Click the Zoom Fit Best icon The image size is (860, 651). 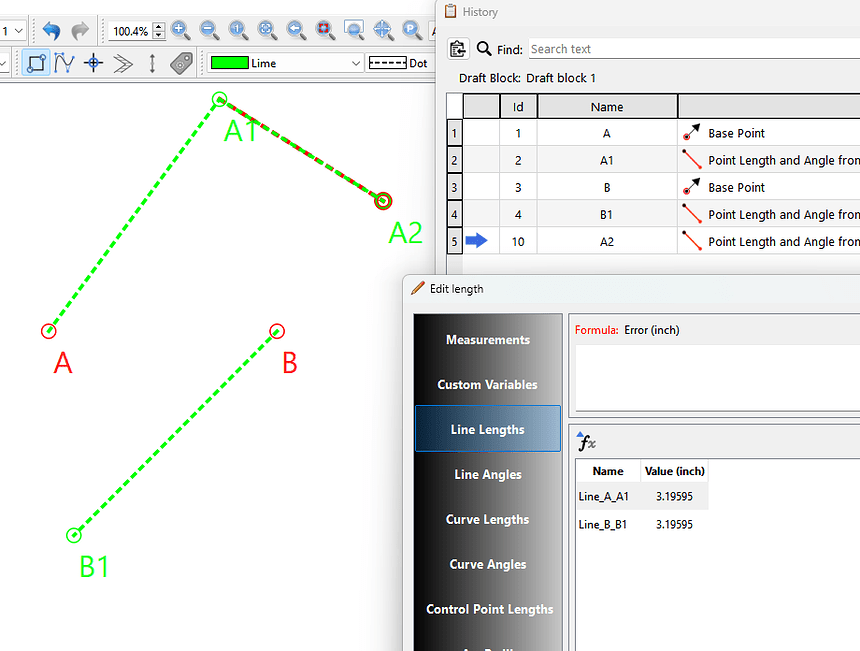(x=267, y=31)
